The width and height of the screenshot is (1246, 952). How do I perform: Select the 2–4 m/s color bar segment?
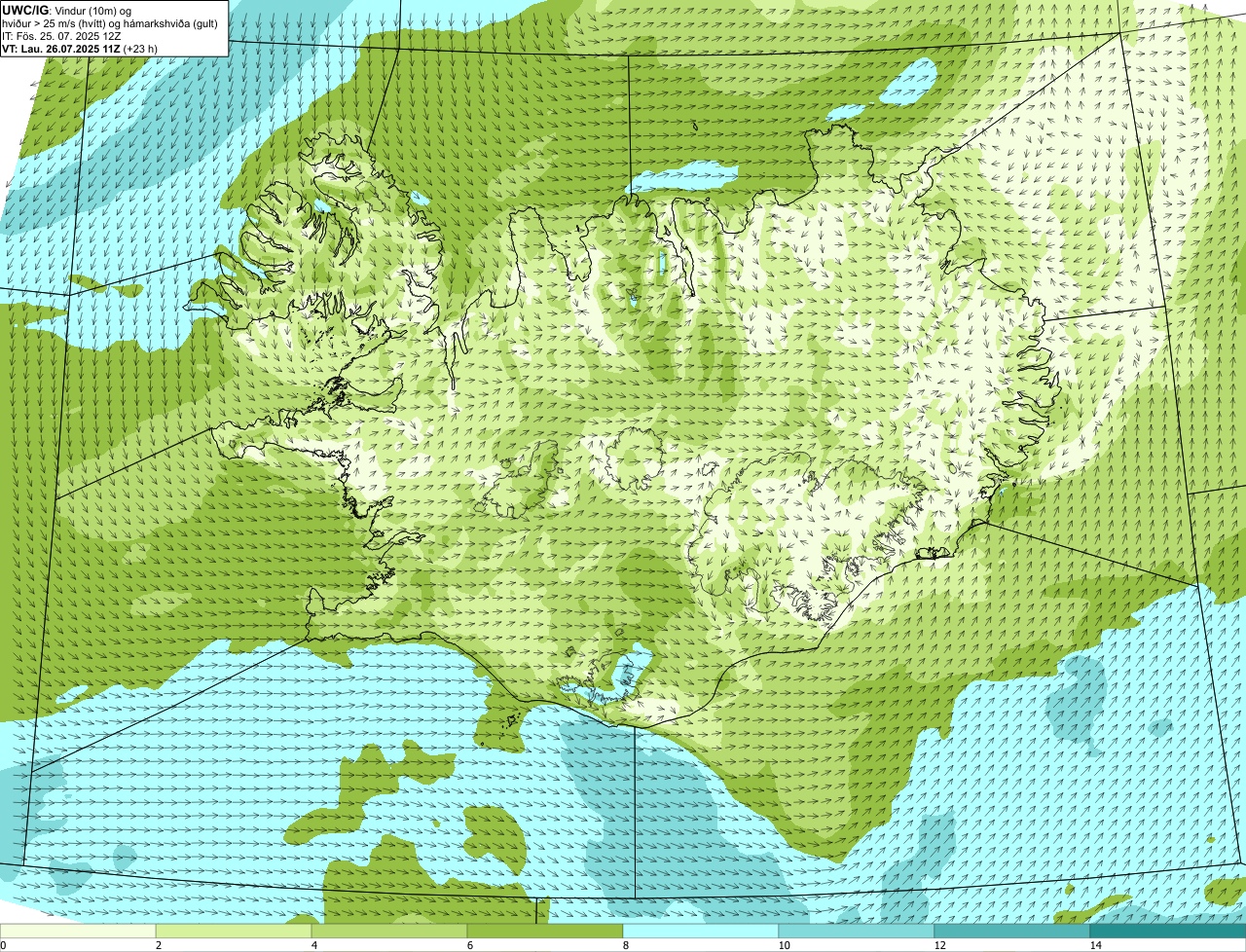click(x=234, y=931)
